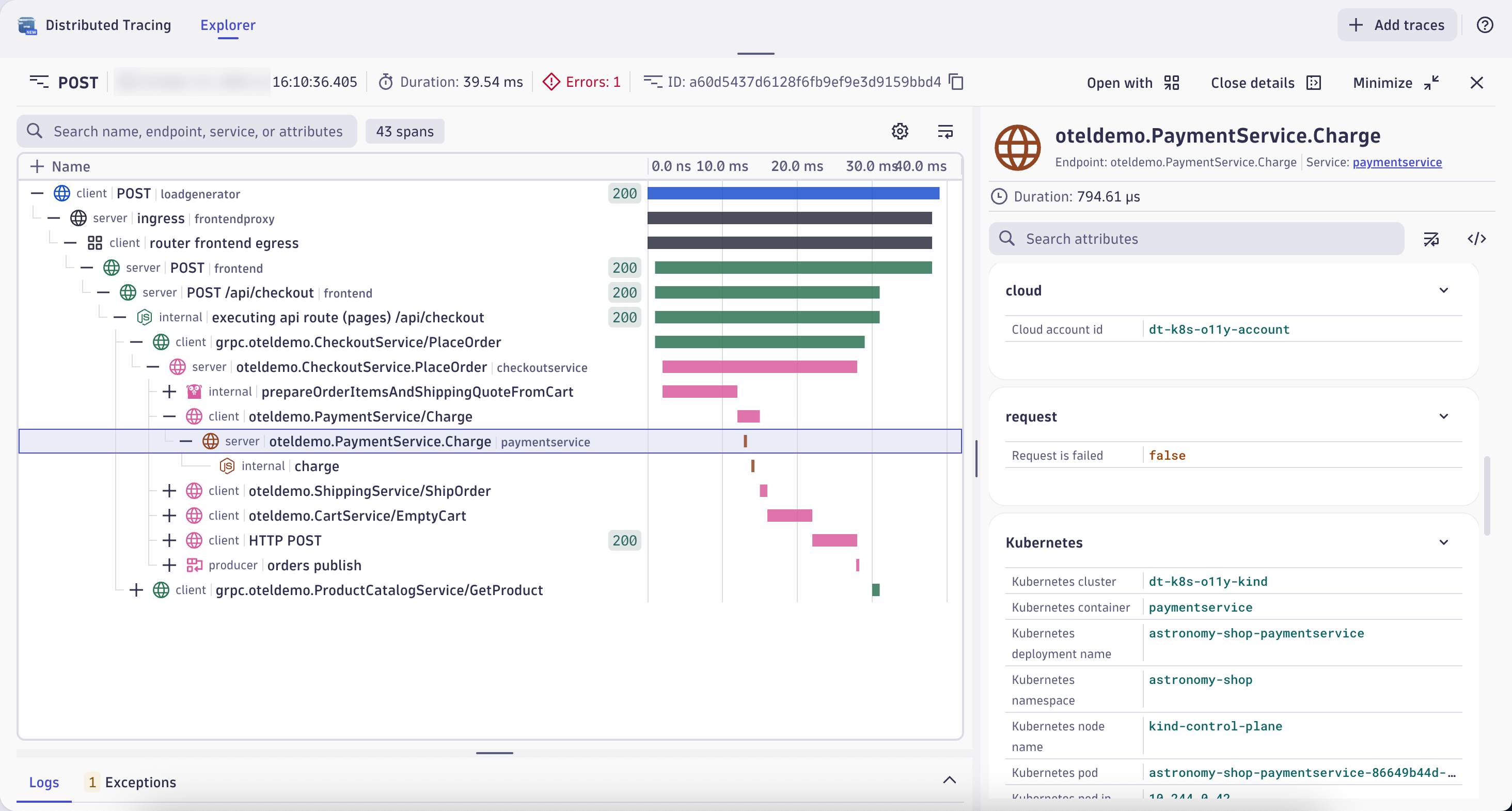
Task: Open the span list settings gear
Action: click(x=900, y=131)
